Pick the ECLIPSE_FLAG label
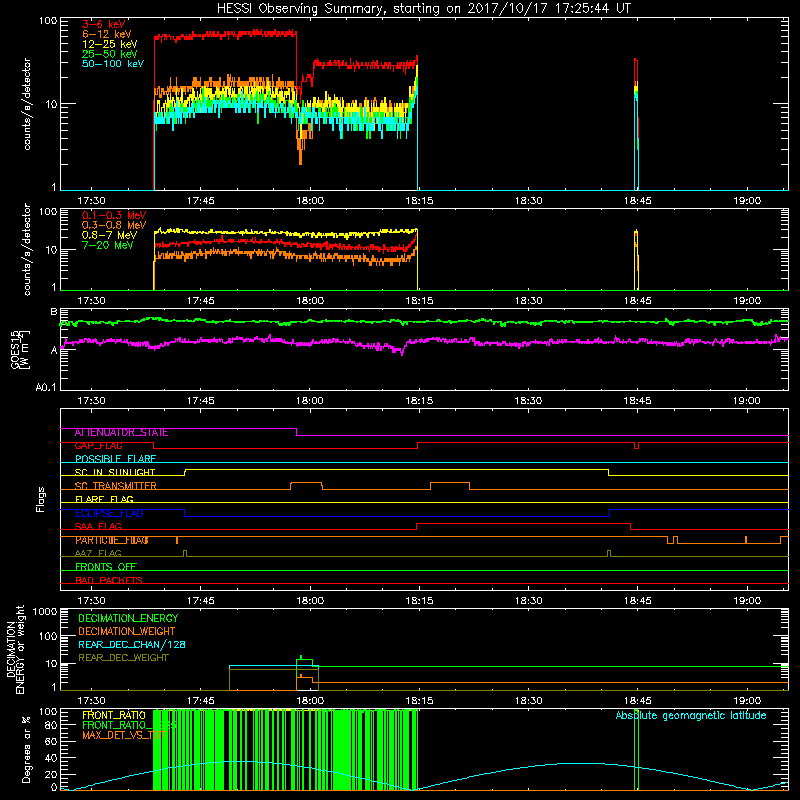Image resolution: width=800 pixels, height=800 pixels. [109, 513]
